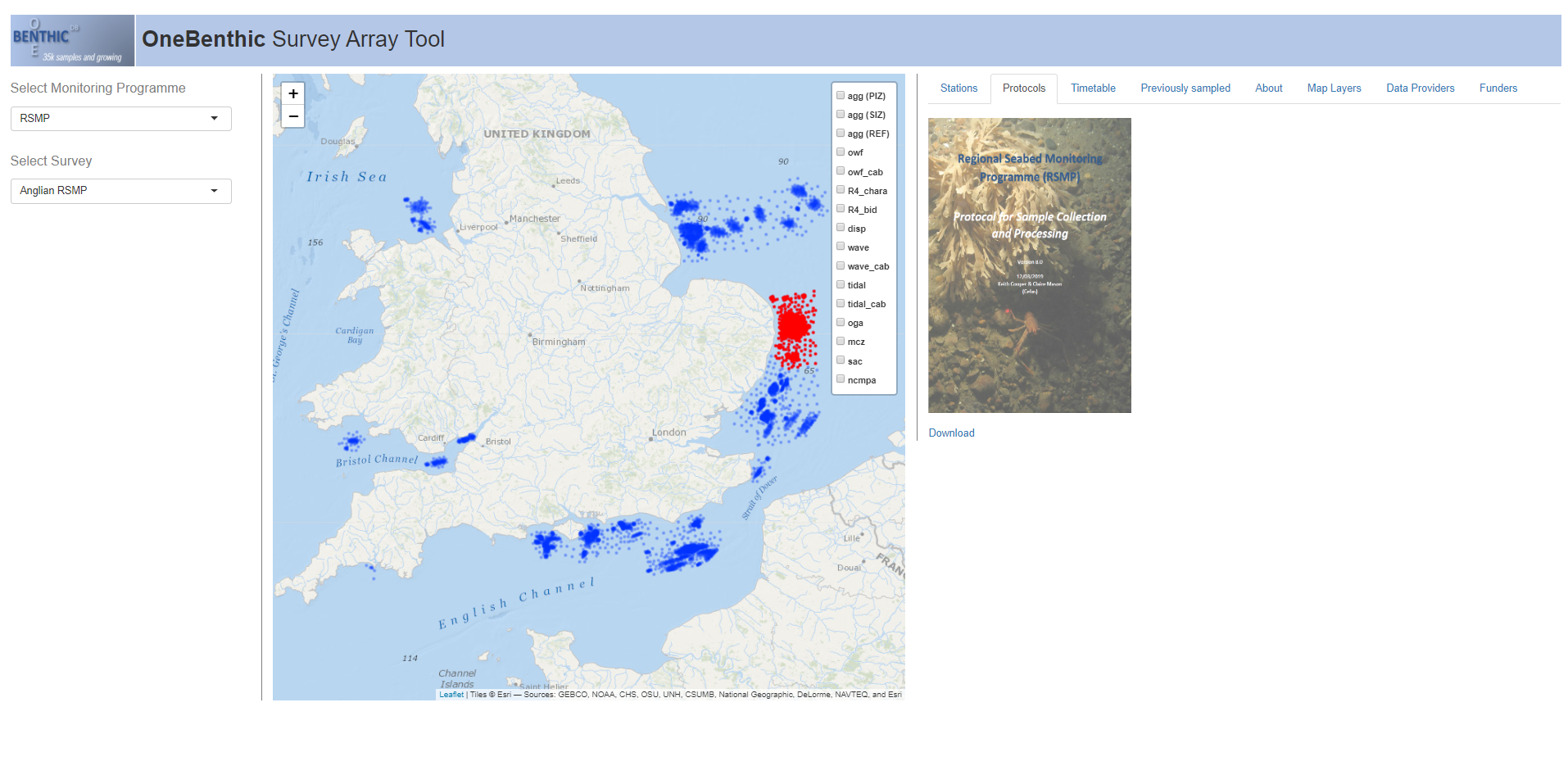Open the Leaflet attribution link
The image size is (1568, 784).
451,695
